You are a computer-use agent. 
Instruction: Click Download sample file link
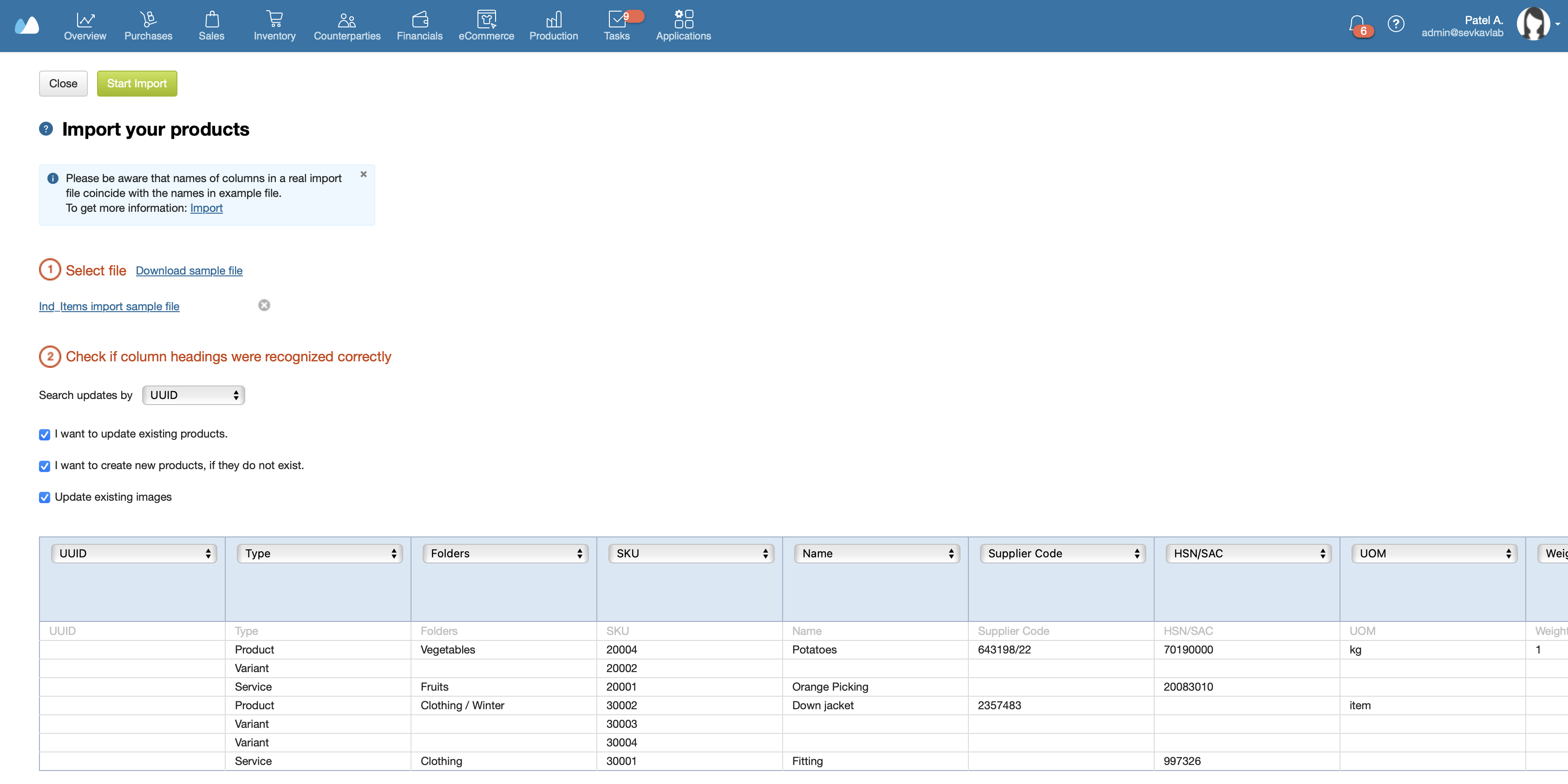pyautogui.click(x=189, y=270)
